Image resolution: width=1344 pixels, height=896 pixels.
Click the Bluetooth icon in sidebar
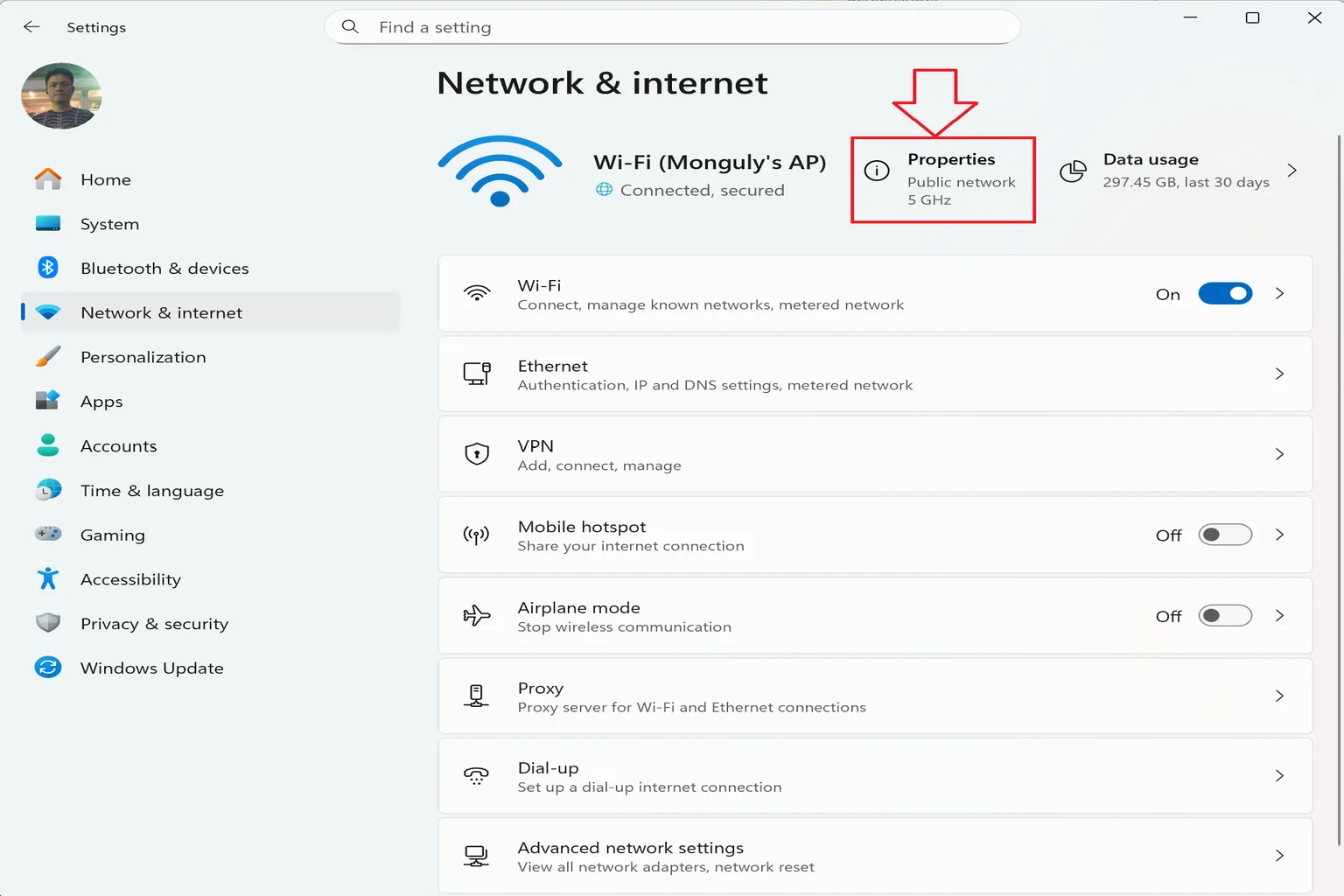coord(48,268)
